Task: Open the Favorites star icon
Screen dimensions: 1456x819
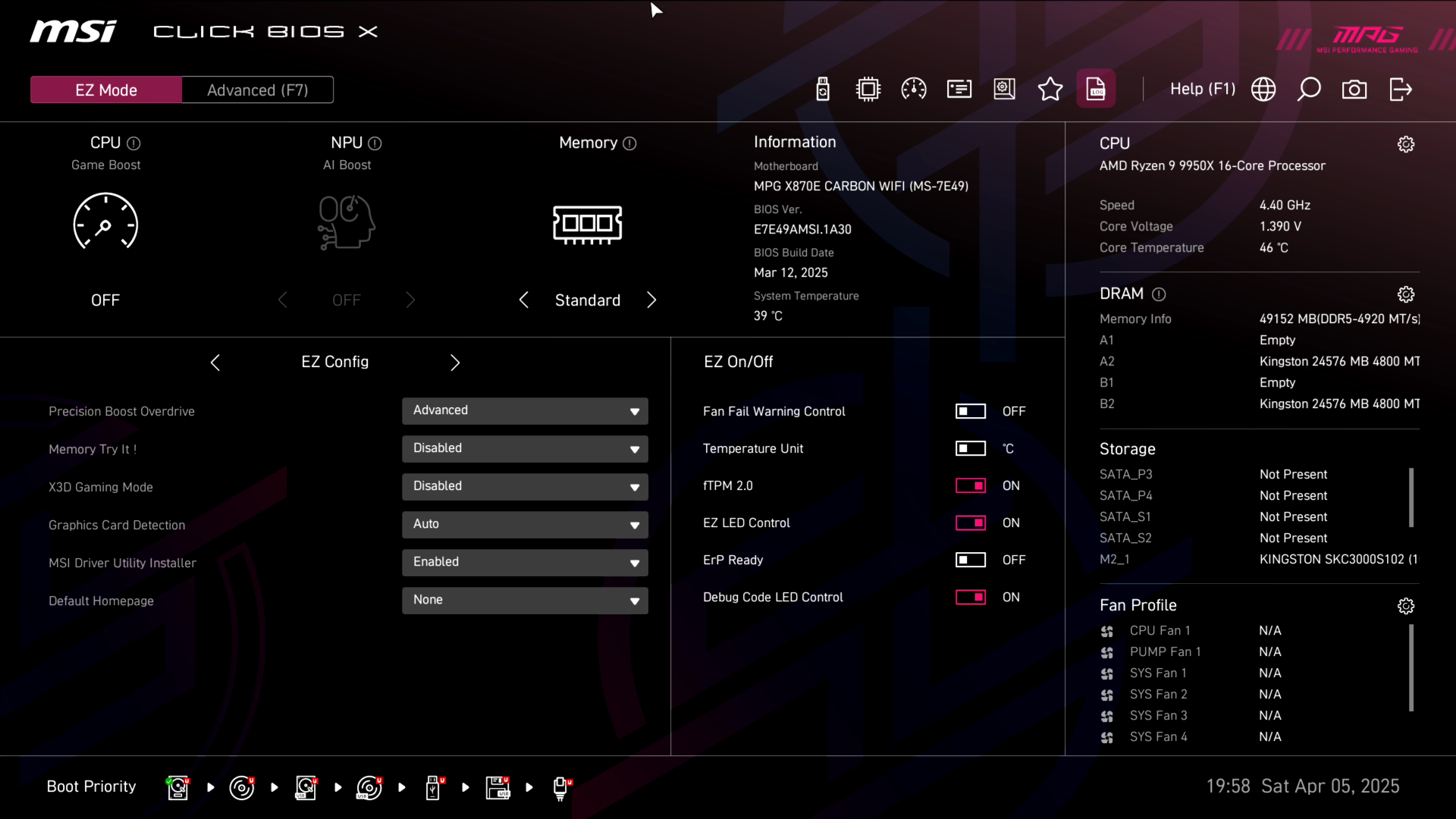Action: [1050, 89]
